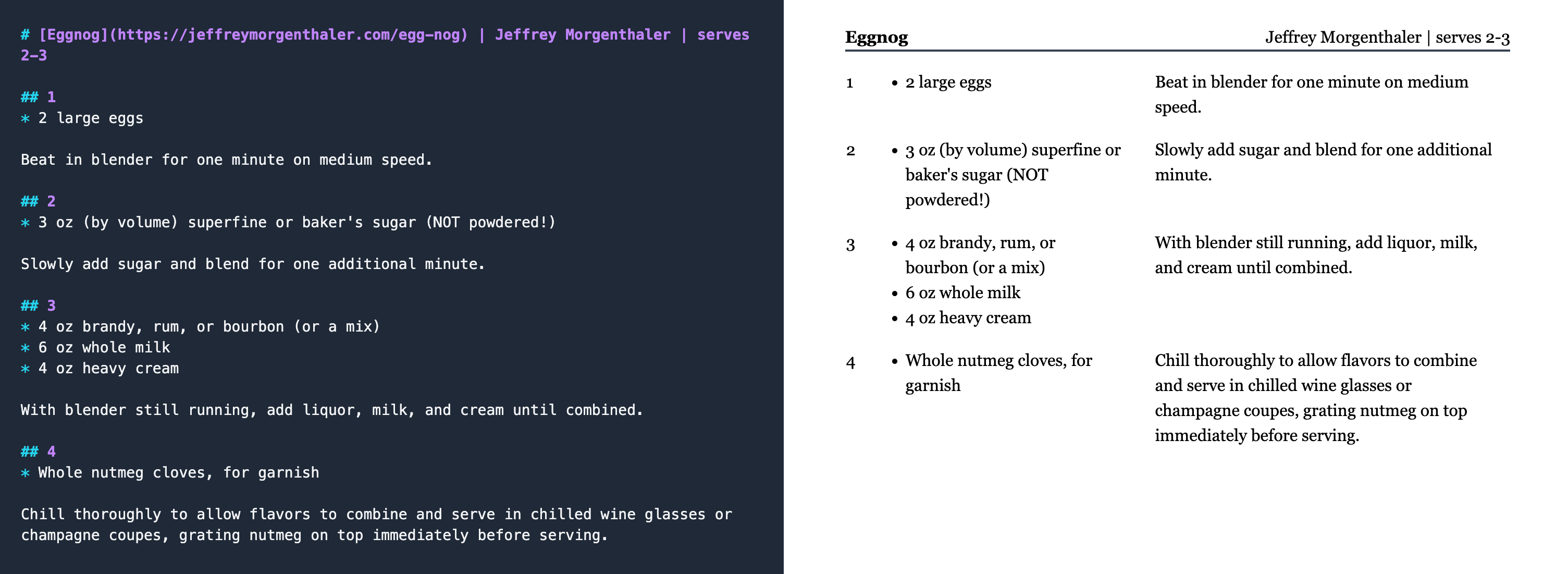The width and height of the screenshot is (1568, 574).
Task: Click the '## 1' heading in editor
Action: click(39, 97)
